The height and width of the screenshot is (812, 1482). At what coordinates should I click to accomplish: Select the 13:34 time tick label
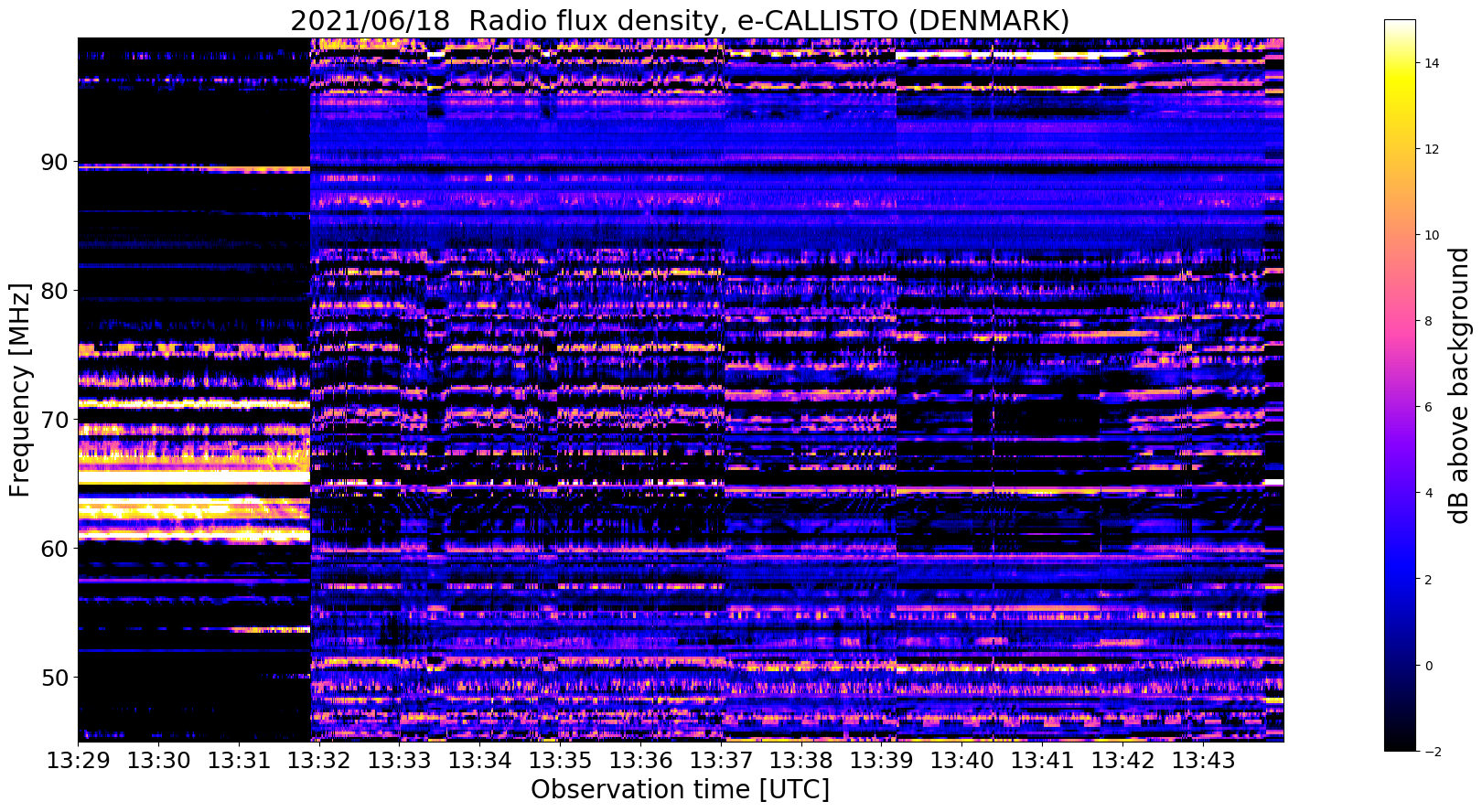point(480,761)
